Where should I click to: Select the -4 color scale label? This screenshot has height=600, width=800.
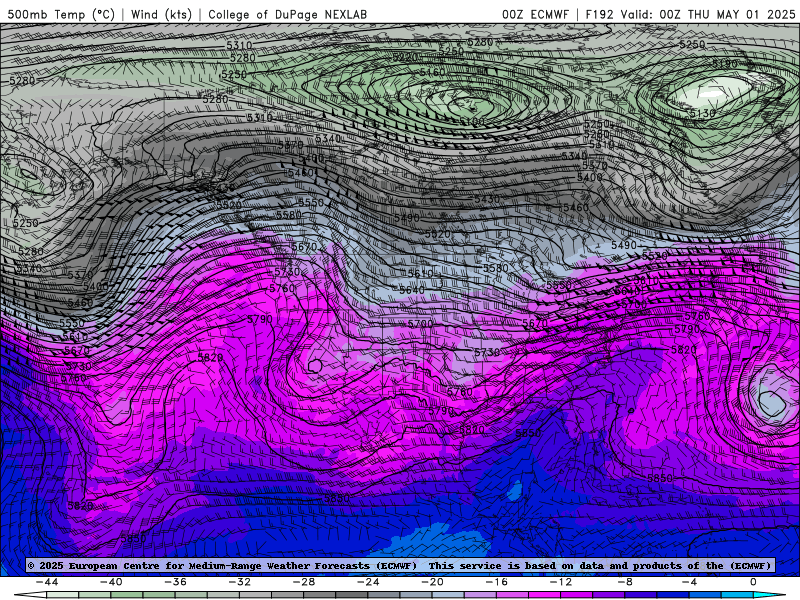click(690, 582)
